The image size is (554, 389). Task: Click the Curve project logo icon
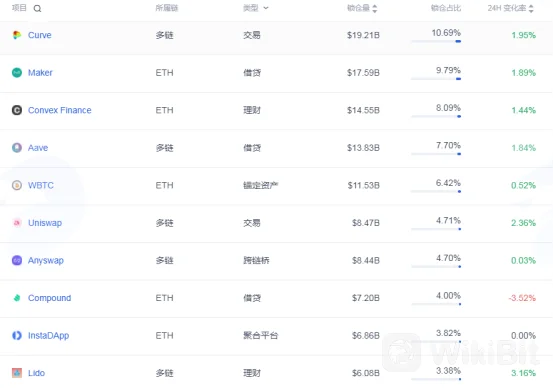click(17, 35)
